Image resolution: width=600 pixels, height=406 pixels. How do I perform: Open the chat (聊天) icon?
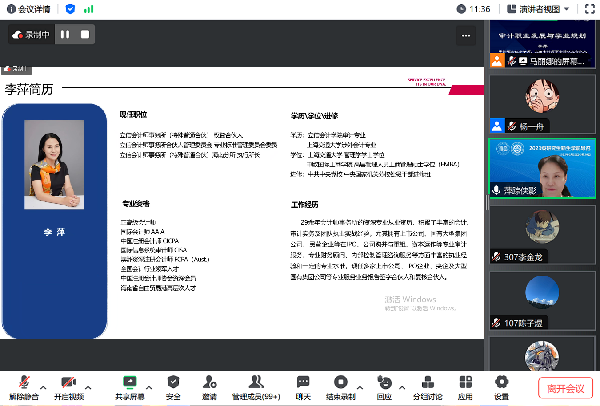[x=303, y=384]
